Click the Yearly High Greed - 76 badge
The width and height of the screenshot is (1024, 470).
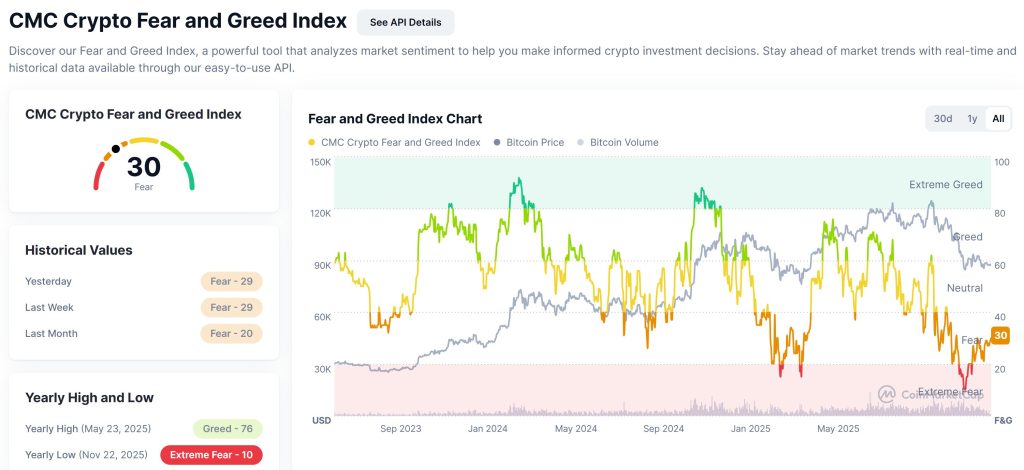tap(227, 428)
